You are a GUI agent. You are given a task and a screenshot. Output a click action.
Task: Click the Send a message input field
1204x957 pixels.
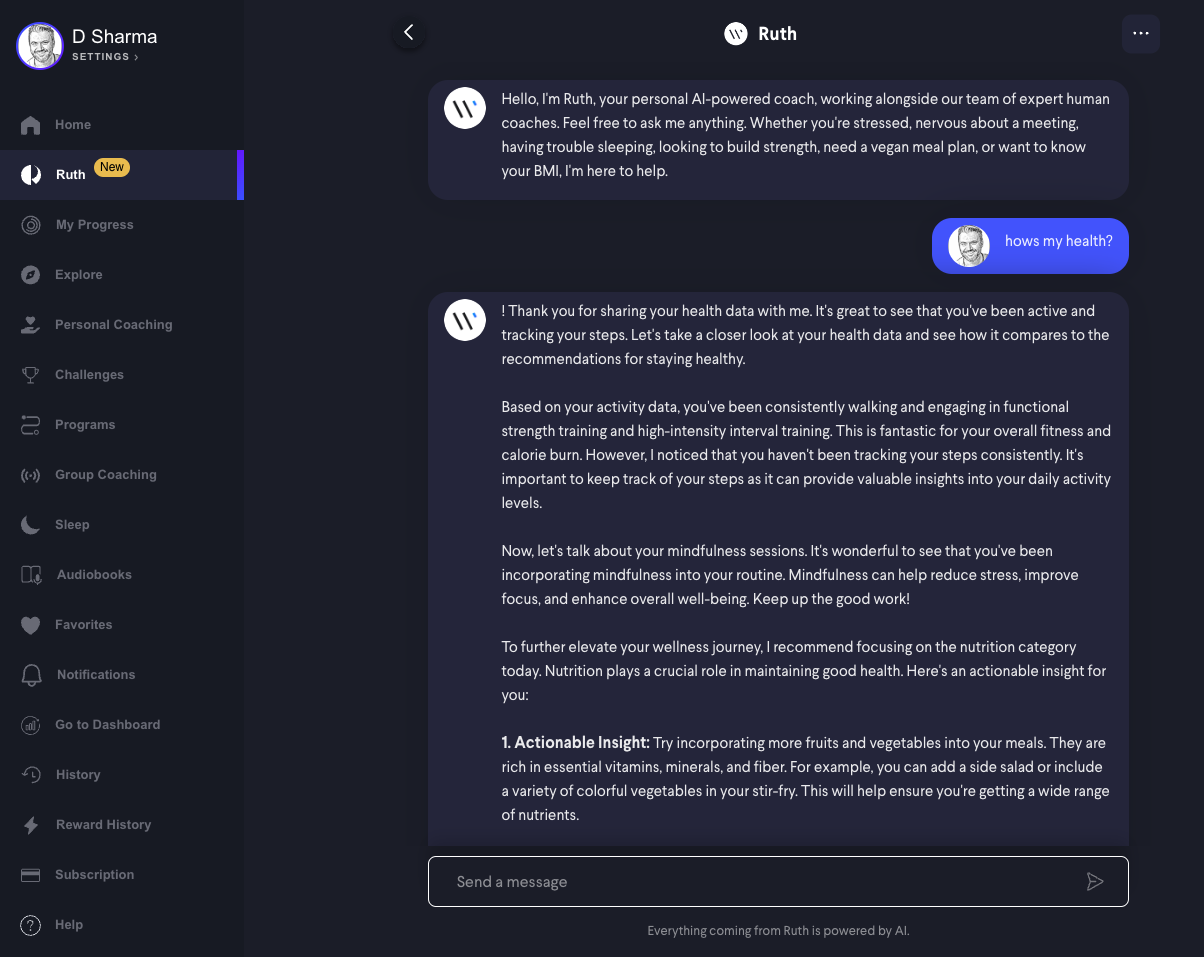(x=778, y=882)
